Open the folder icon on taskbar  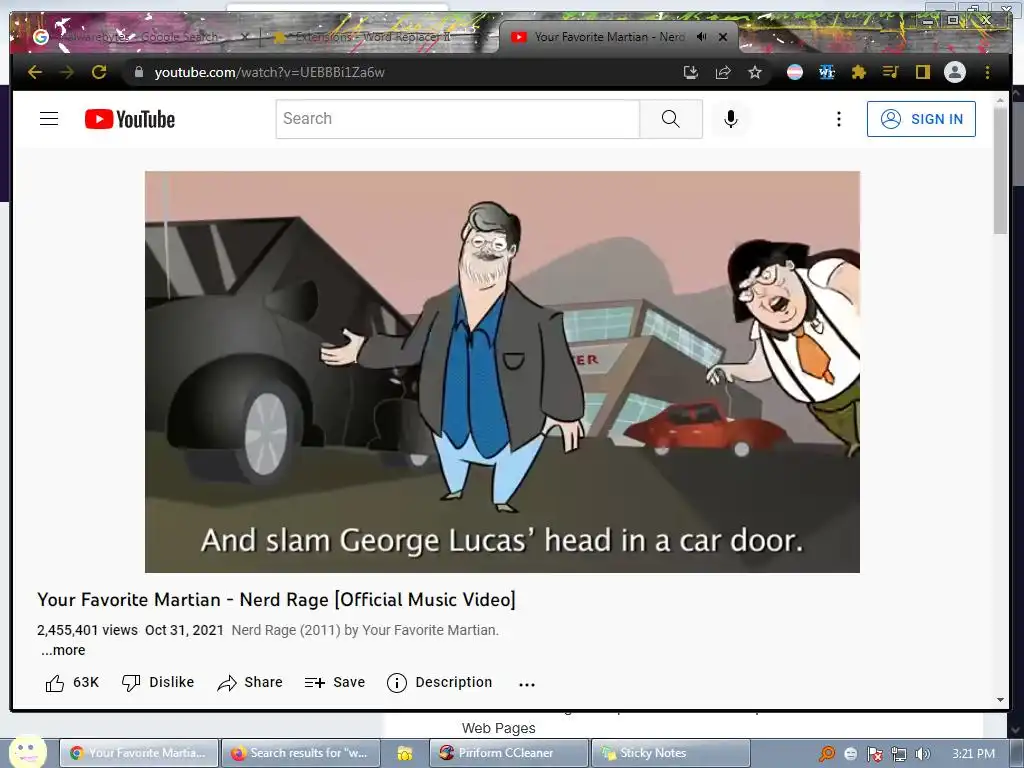point(405,754)
